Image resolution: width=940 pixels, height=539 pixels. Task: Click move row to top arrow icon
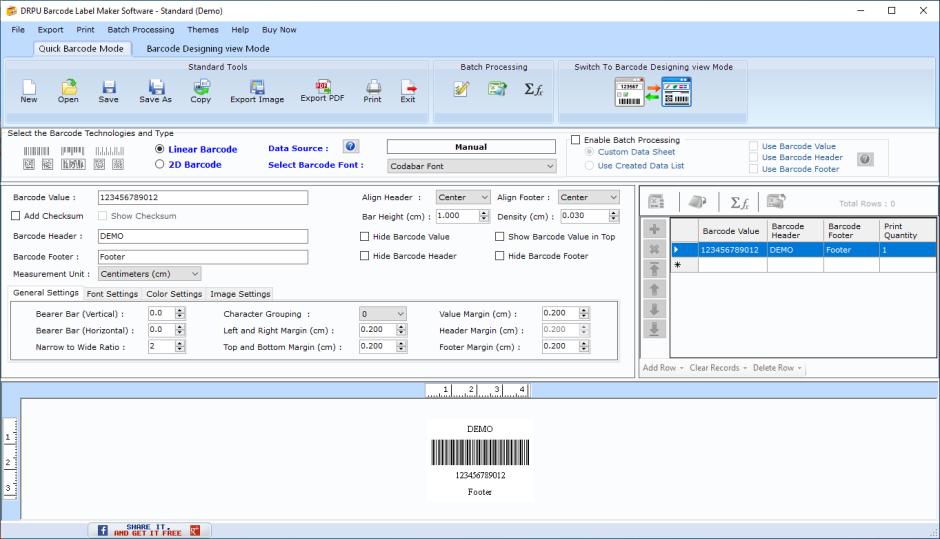(655, 269)
